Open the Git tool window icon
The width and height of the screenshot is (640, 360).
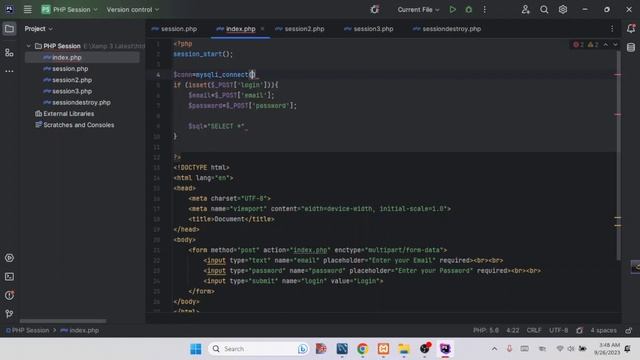point(9,313)
